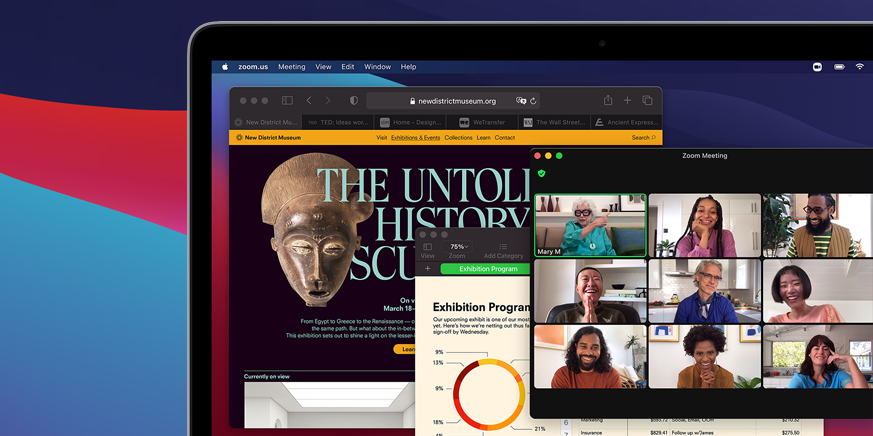
Task: Select bearded man in striped shirt tile
Action: click(818, 226)
